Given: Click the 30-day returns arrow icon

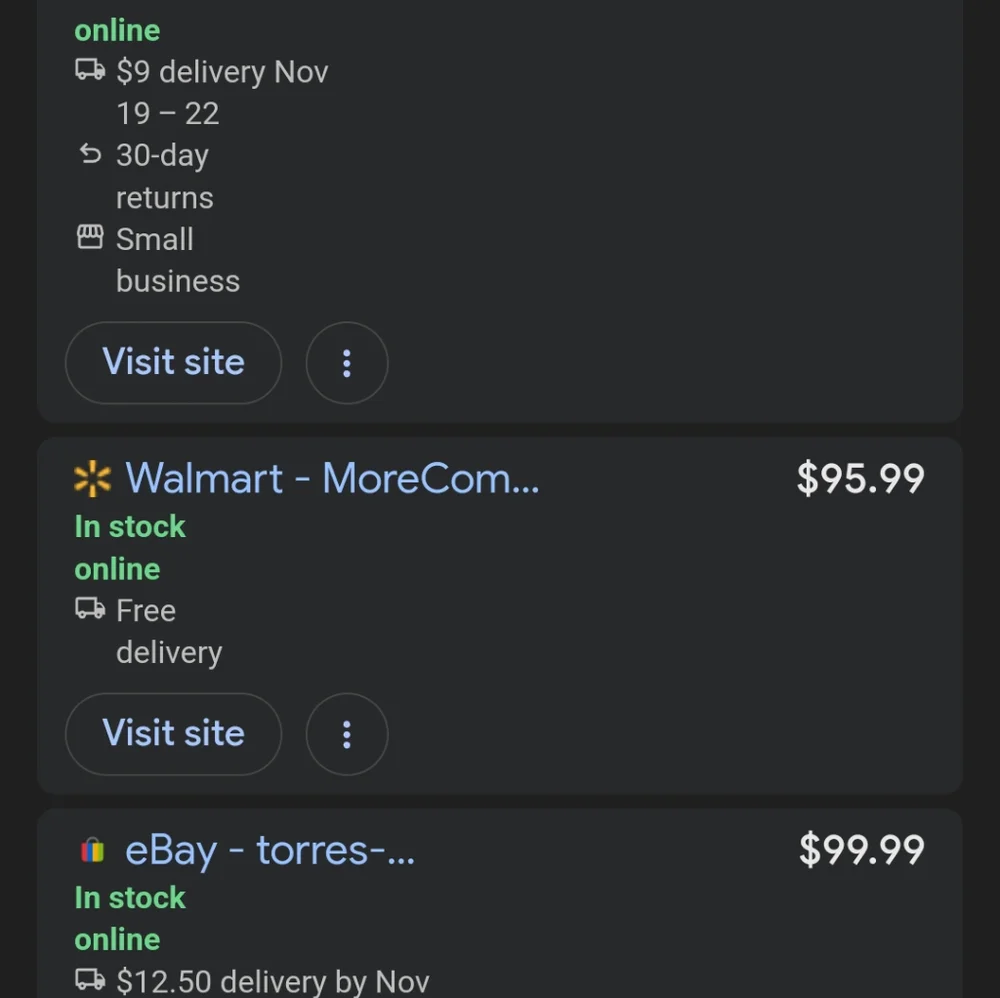Looking at the screenshot, I should (90, 154).
